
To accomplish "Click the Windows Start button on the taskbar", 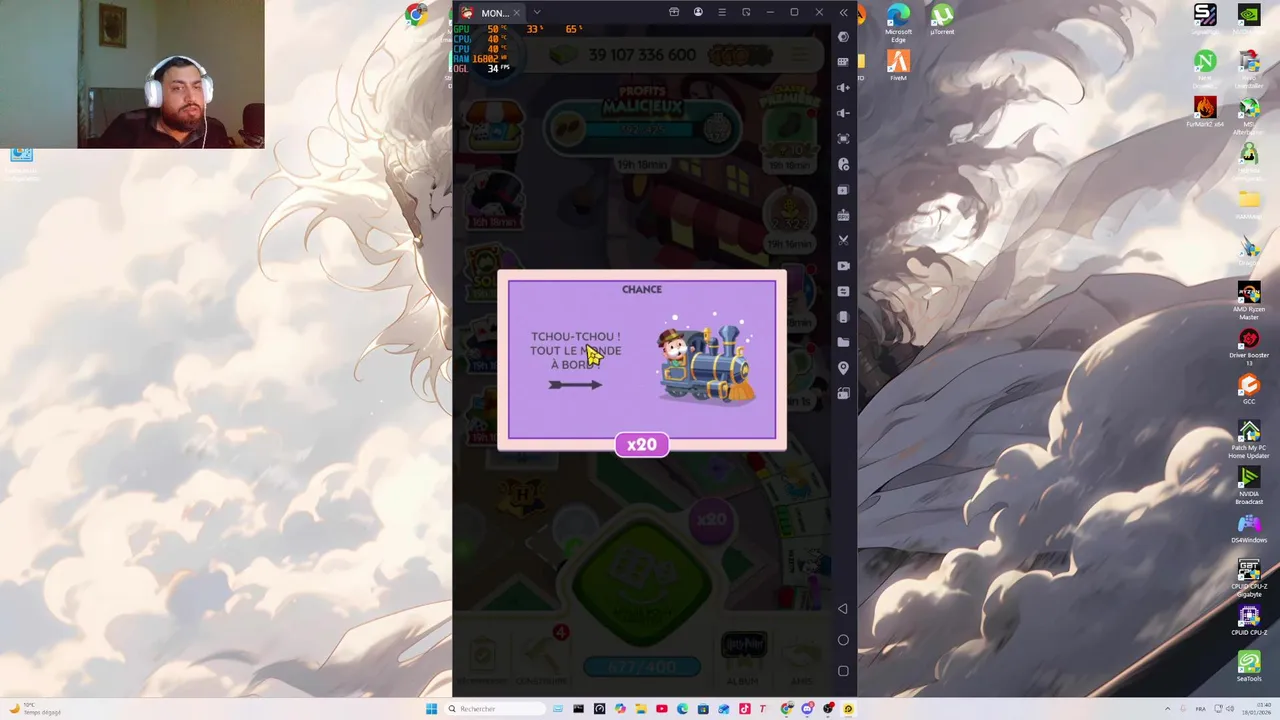I will 431,709.
